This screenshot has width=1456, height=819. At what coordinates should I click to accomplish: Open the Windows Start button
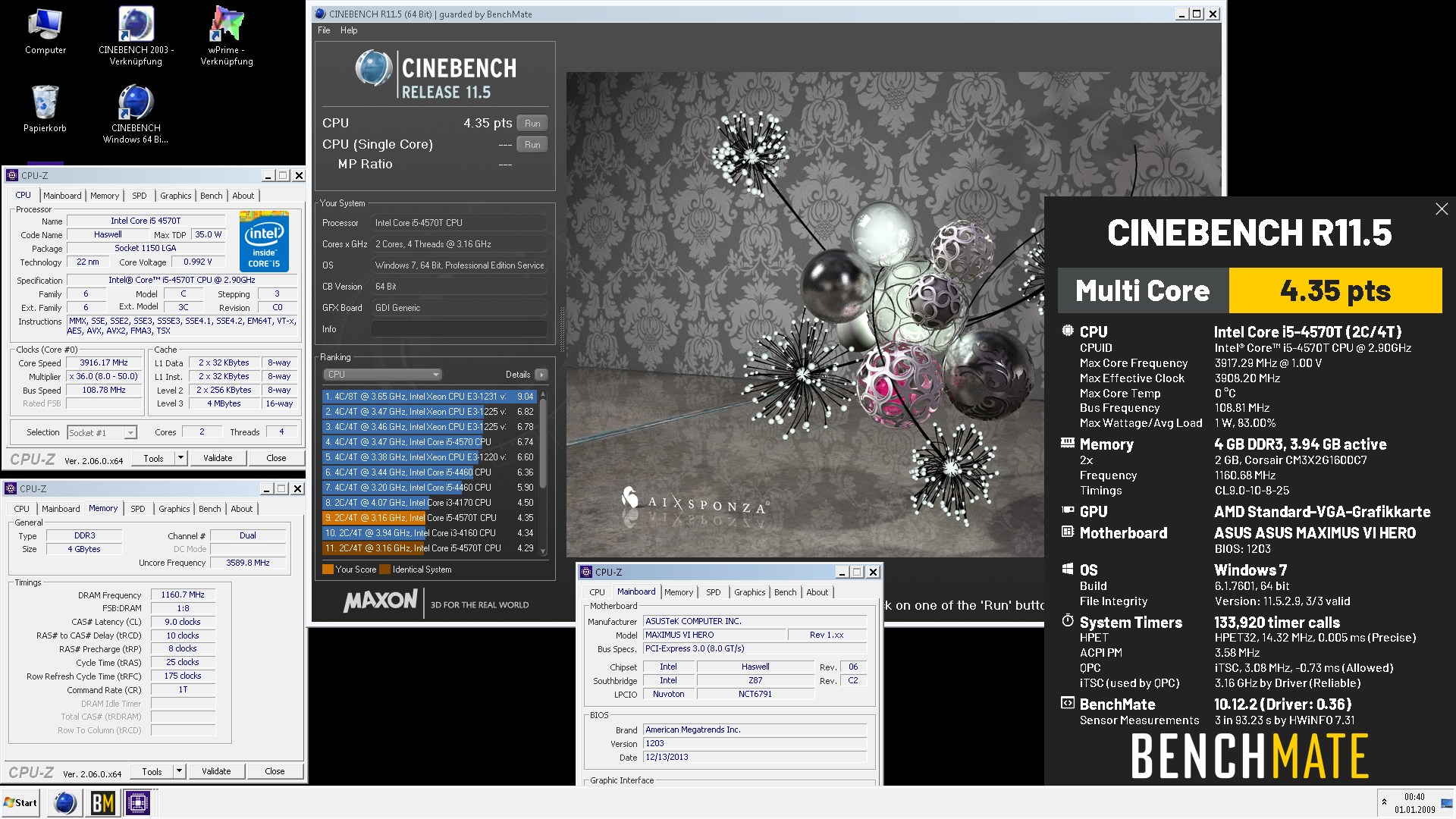point(20,803)
